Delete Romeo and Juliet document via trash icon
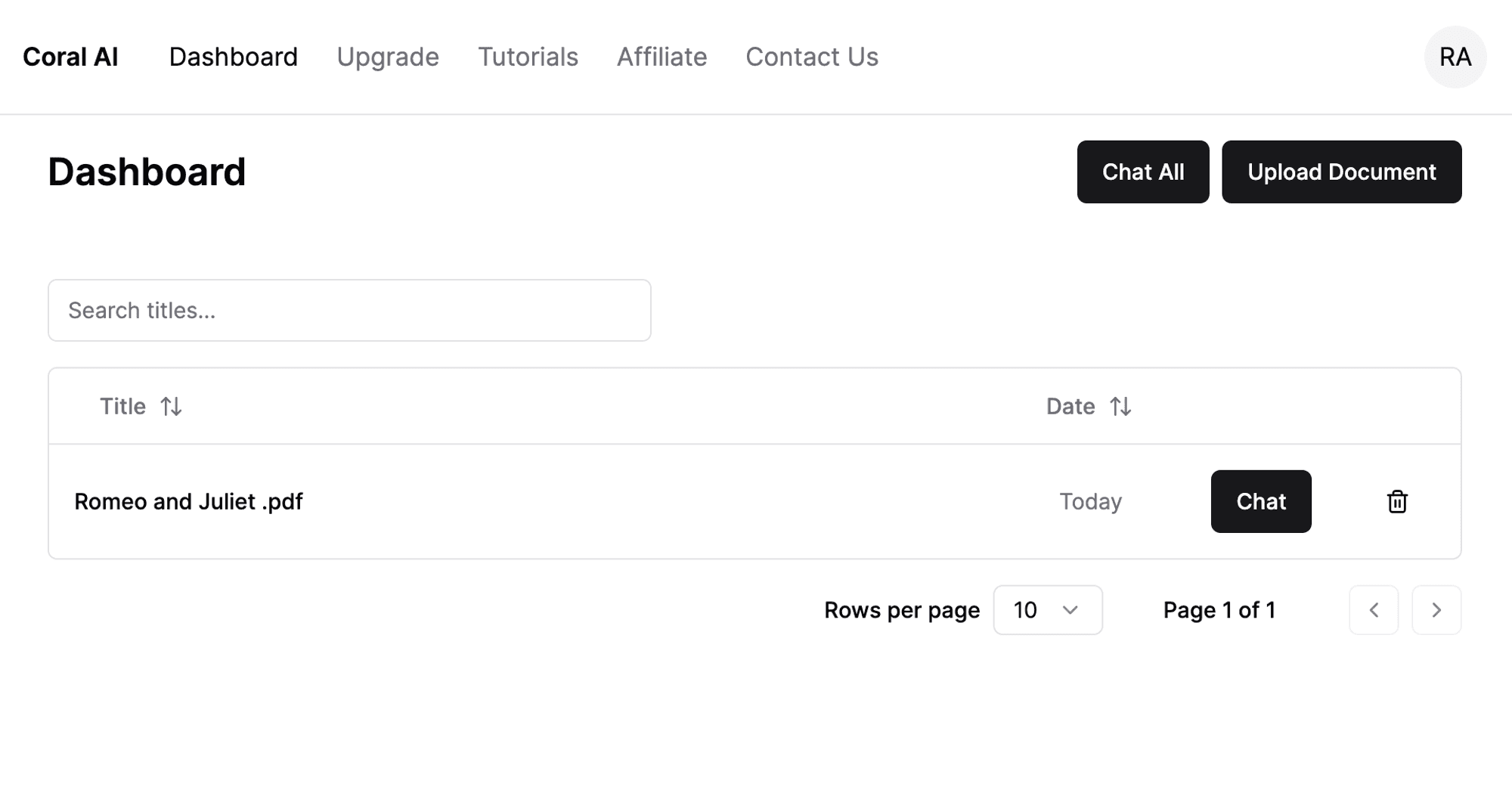 coord(1396,501)
